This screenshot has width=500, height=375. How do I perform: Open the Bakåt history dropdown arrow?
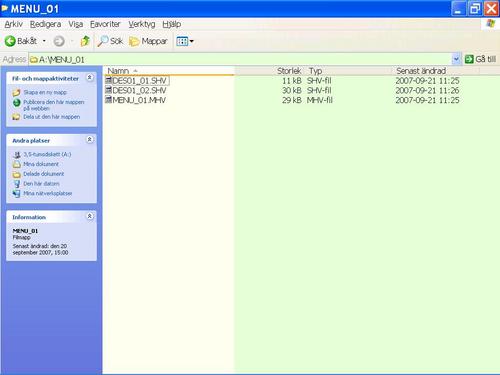44,41
